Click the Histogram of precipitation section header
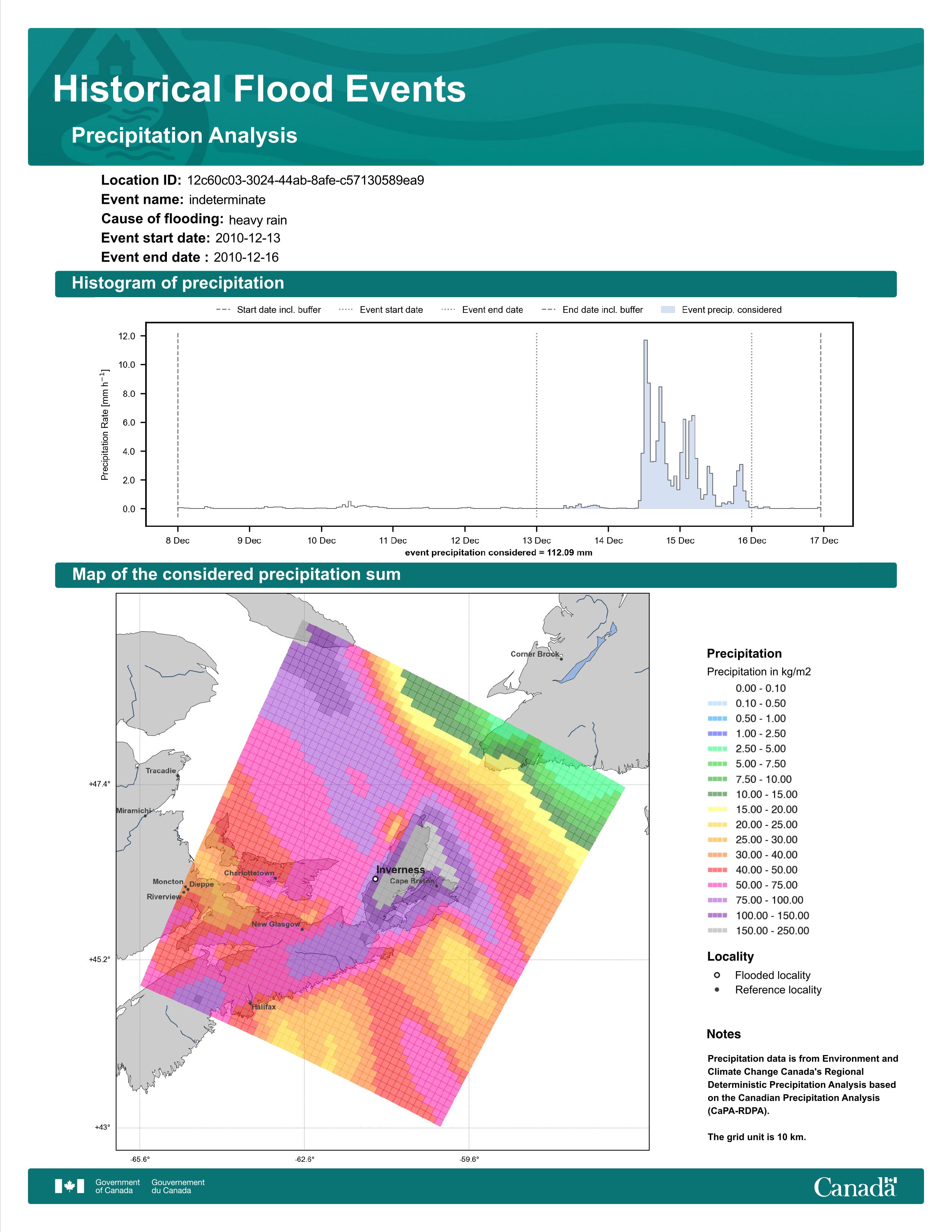Image resolution: width=952 pixels, height=1232 pixels. coord(475,283)
